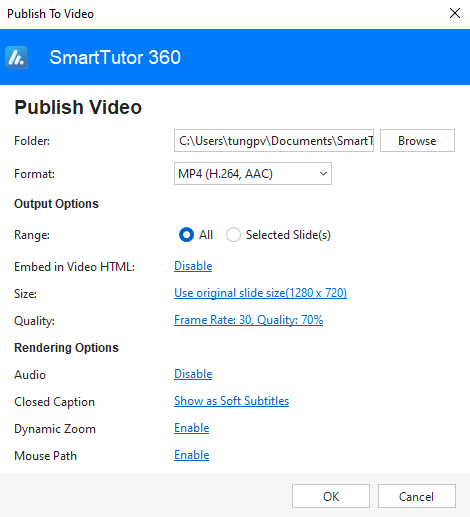Click the SmartTutor 360 logo icon

point(16,57)
